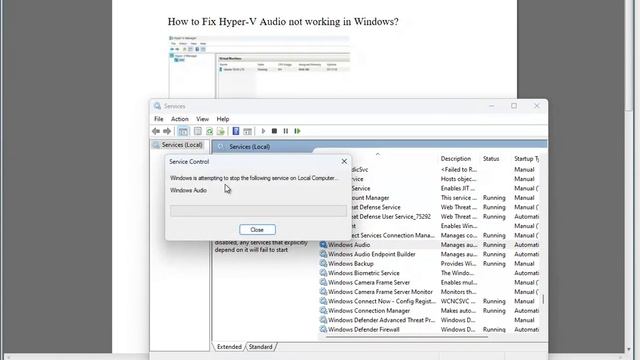Click the Windows Audio service gear icon

click(323, 244)
